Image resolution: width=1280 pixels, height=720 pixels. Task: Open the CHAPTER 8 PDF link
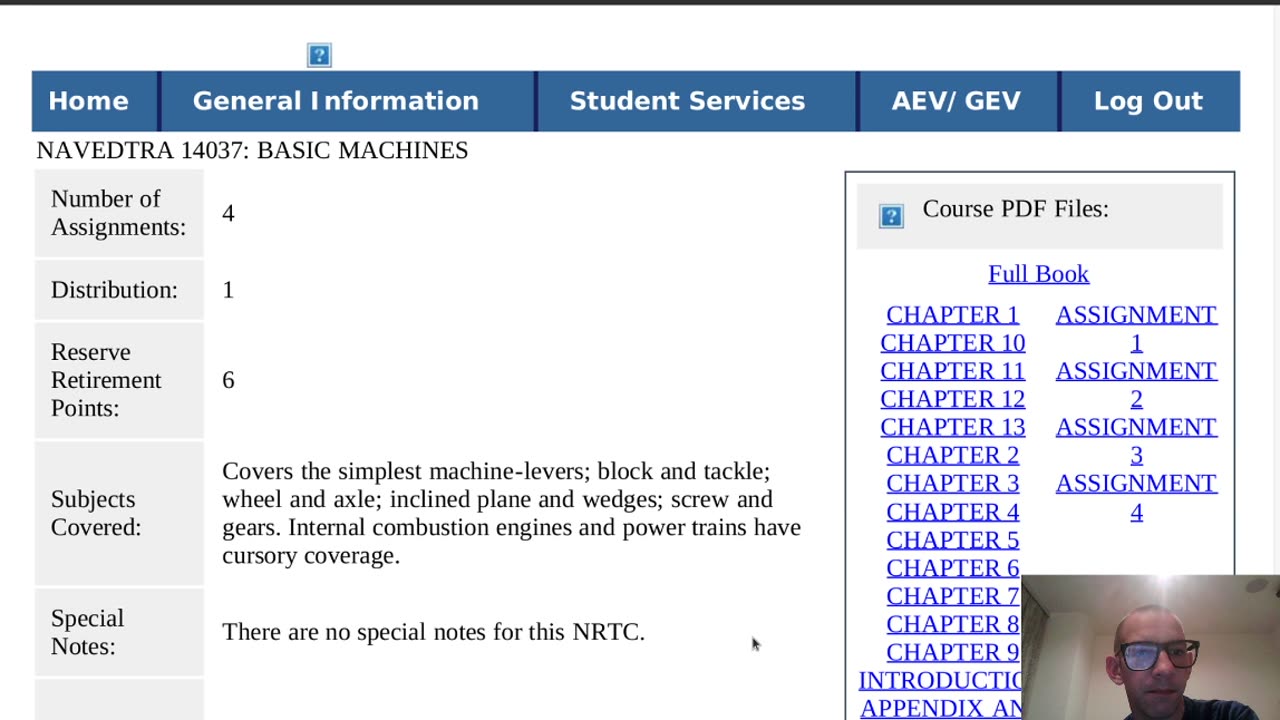pos(952,624)
